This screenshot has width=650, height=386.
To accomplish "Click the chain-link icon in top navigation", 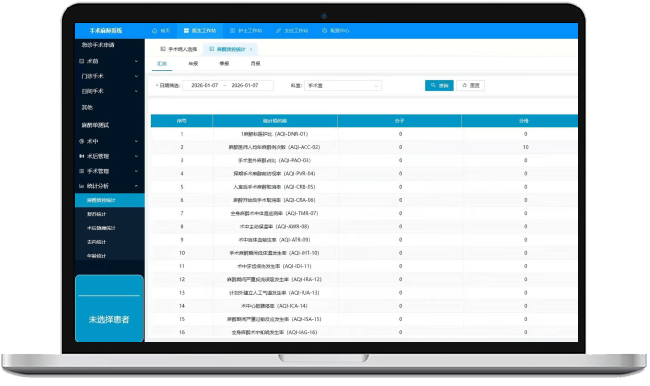I will click(279, 31).
